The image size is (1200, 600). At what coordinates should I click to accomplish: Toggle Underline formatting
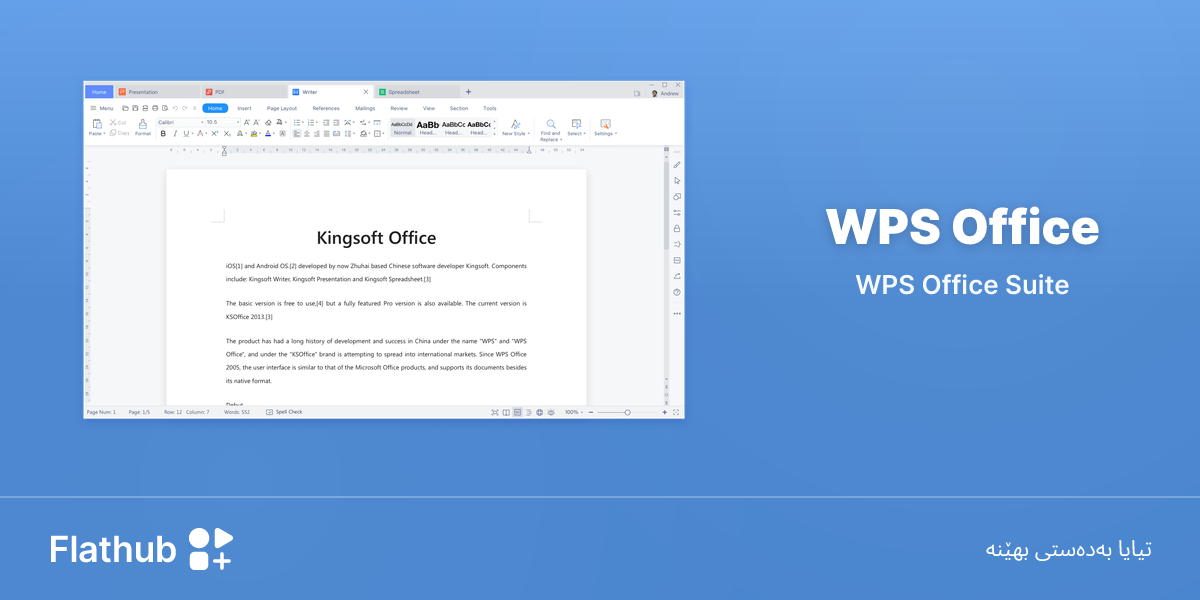coord(186,133)
